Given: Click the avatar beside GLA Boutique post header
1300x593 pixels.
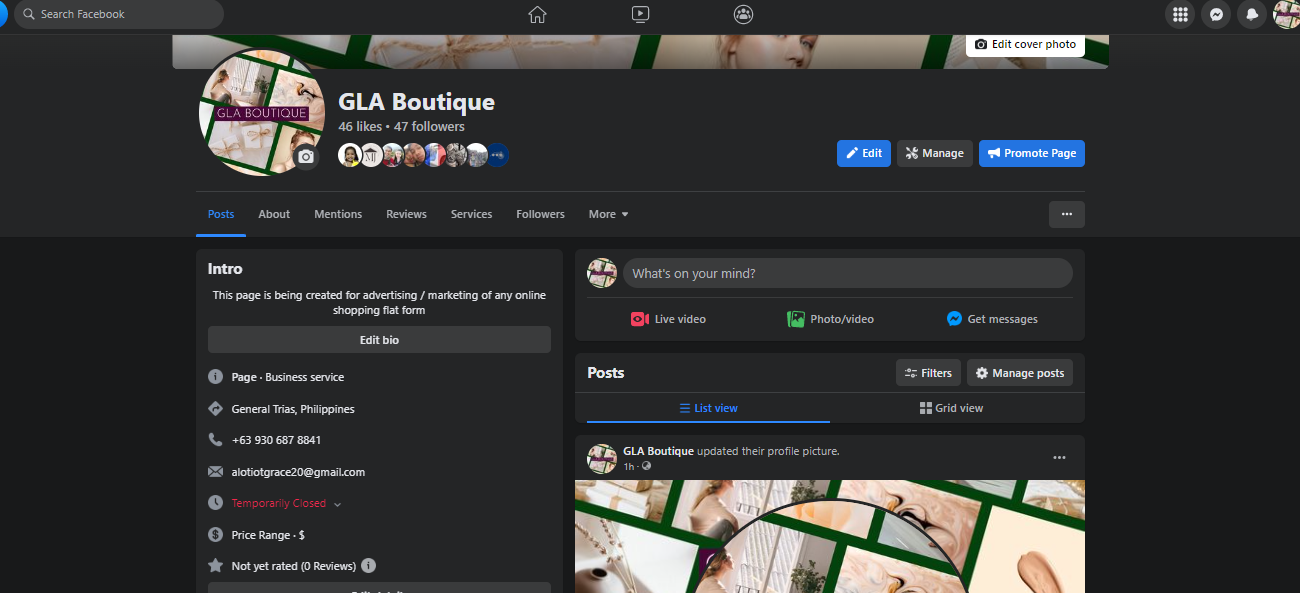Looking at the screenshot, I should click(602, 459).
